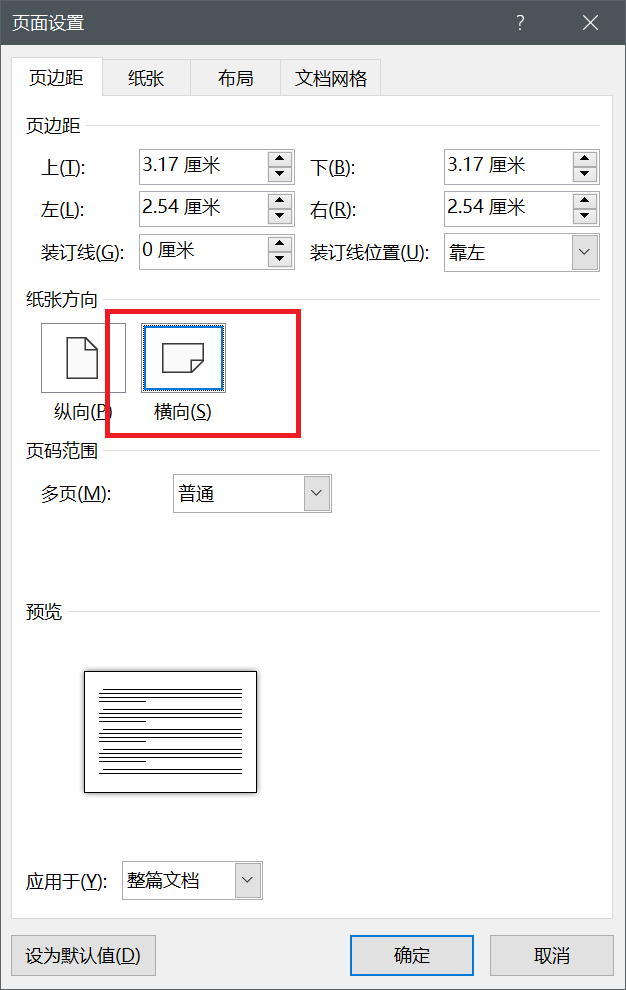Increase the top margin 上(T) value

click(x=280, y=158)
